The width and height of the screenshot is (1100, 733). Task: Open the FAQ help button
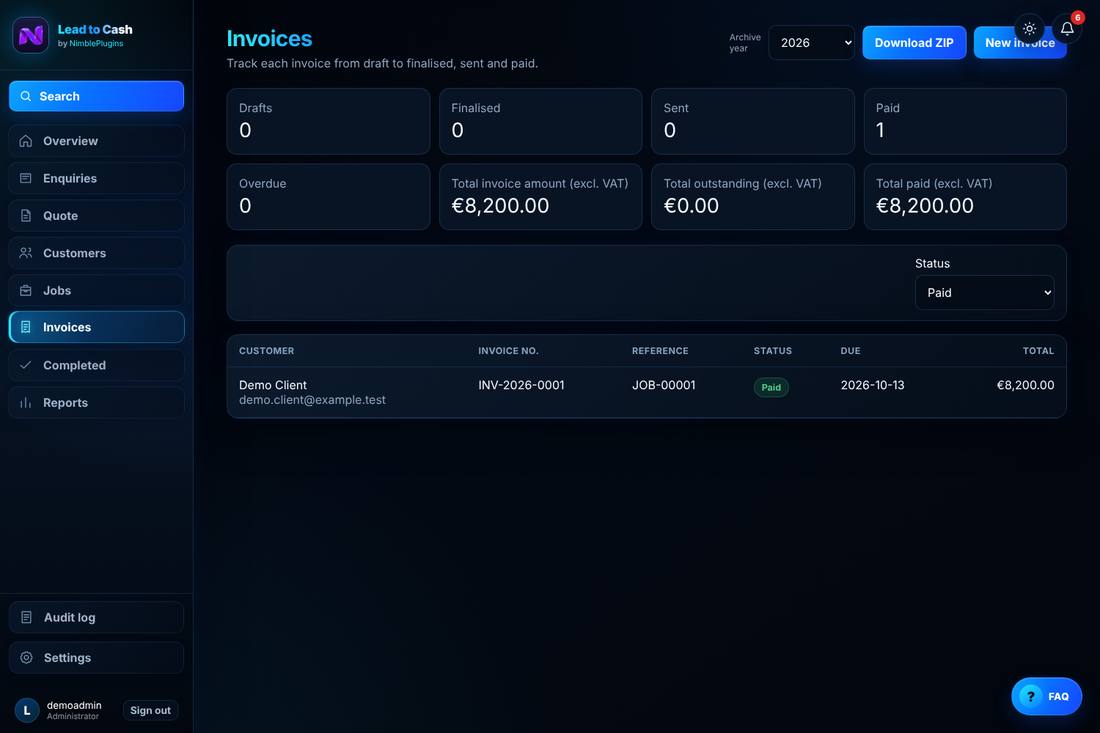pyautogui.click(x=1046, y=696)
